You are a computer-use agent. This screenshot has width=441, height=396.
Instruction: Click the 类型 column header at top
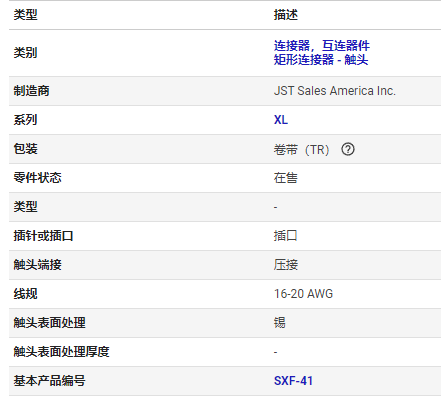click(25, 15)
